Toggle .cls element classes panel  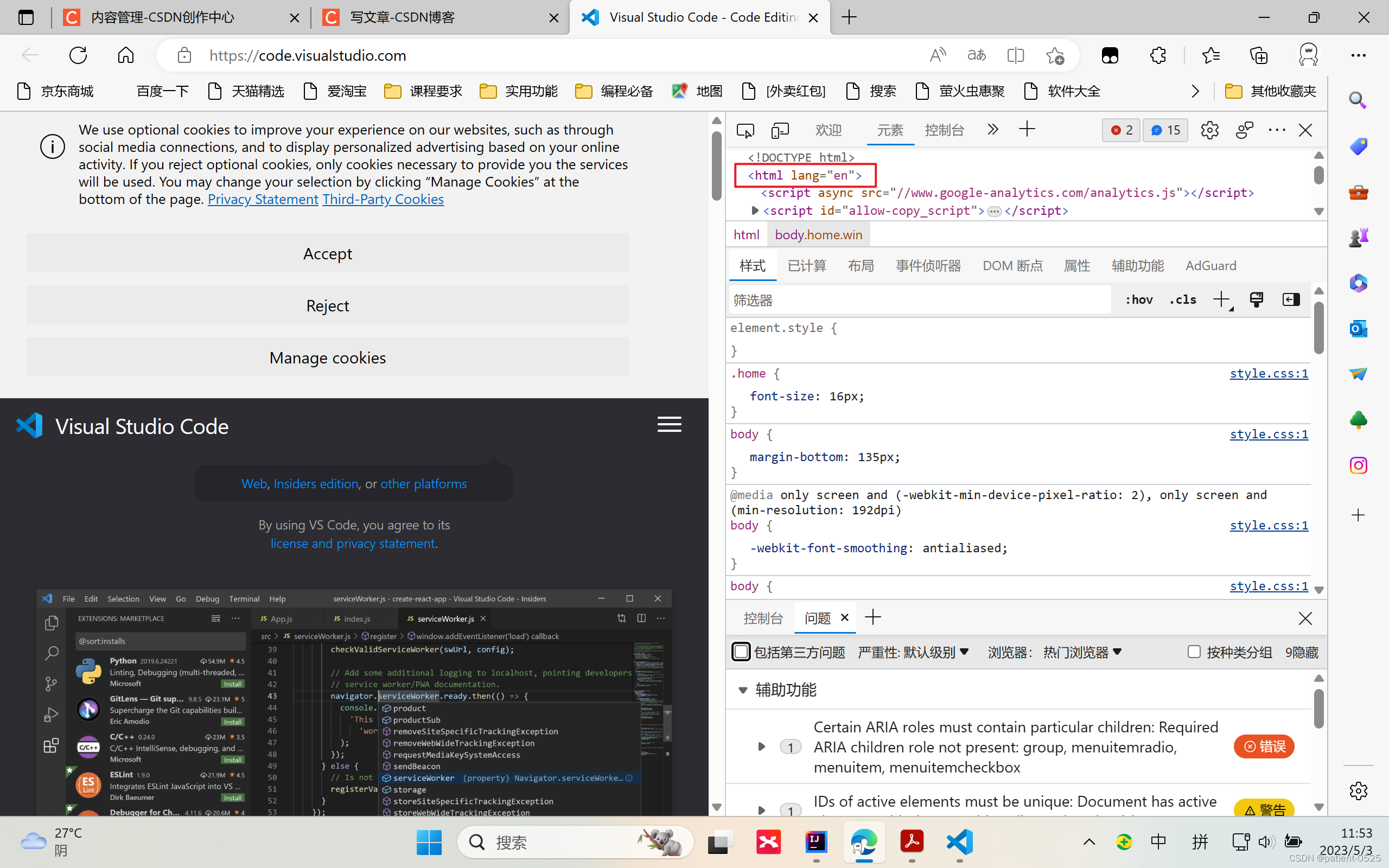[1182, 299]
